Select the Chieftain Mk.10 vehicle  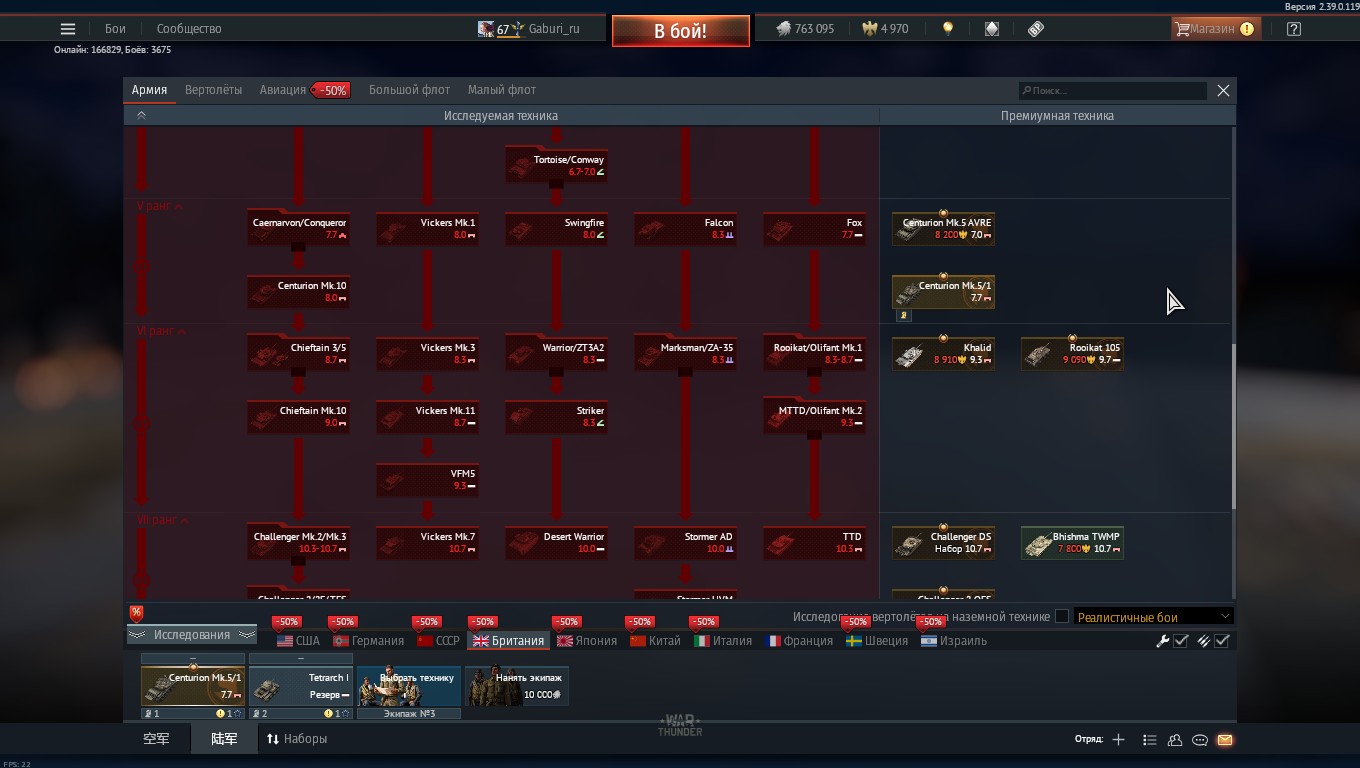click(298, 416)
